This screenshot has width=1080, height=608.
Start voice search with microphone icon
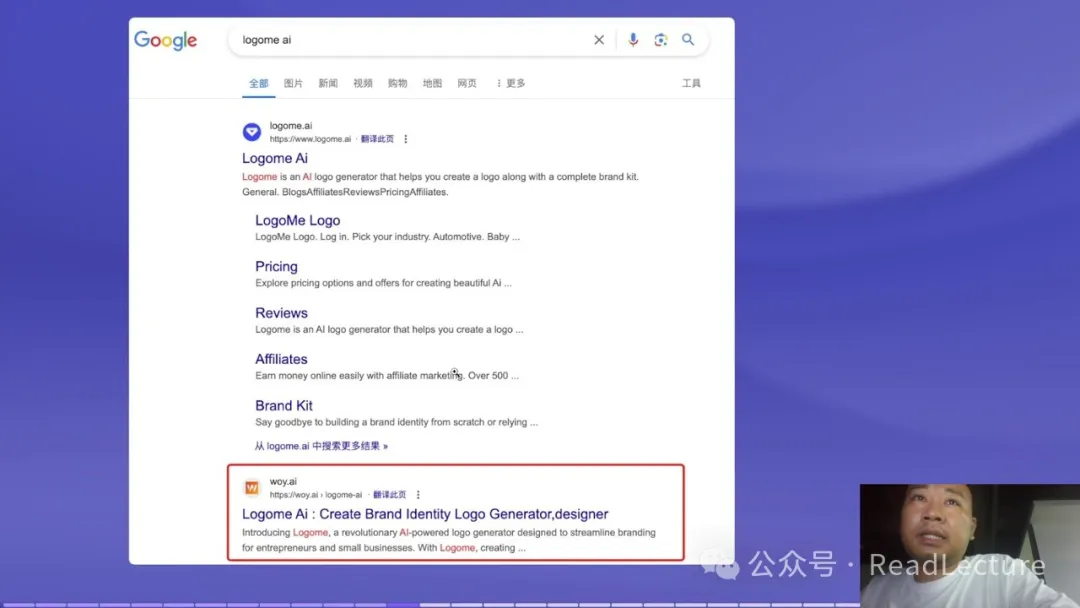point(633,40)
